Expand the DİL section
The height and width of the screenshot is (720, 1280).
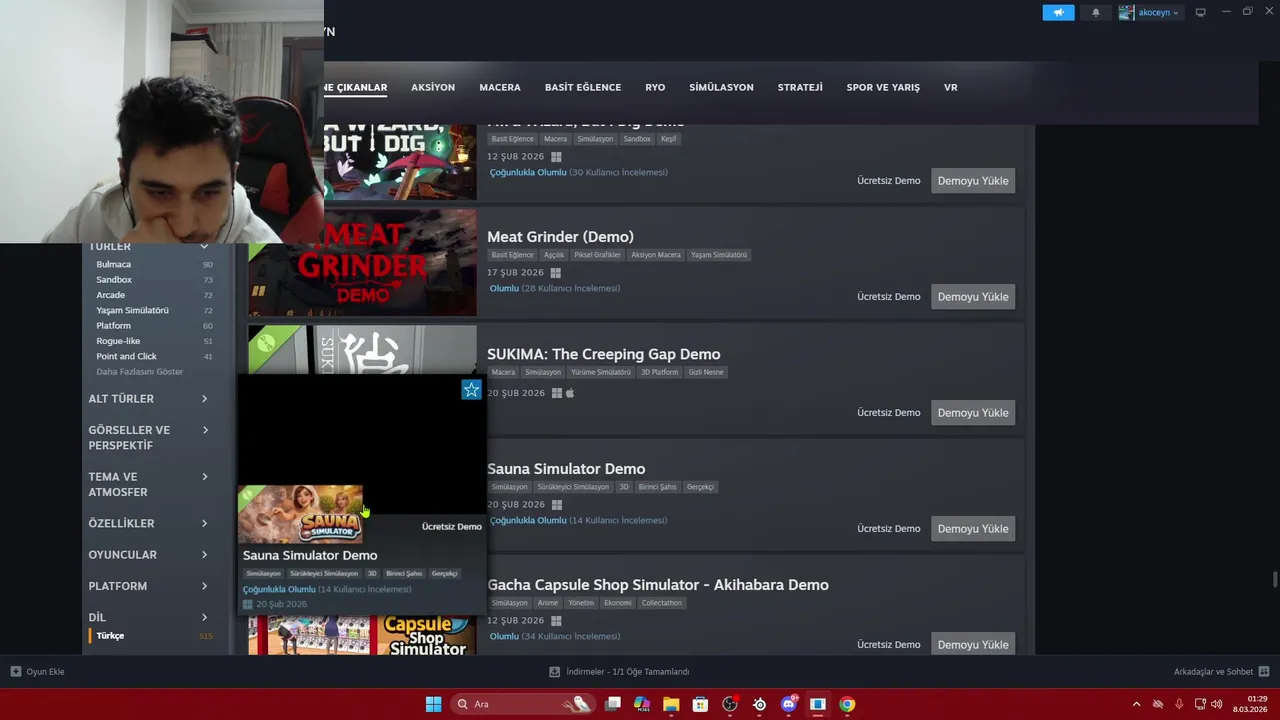click(x=148, y=617)
